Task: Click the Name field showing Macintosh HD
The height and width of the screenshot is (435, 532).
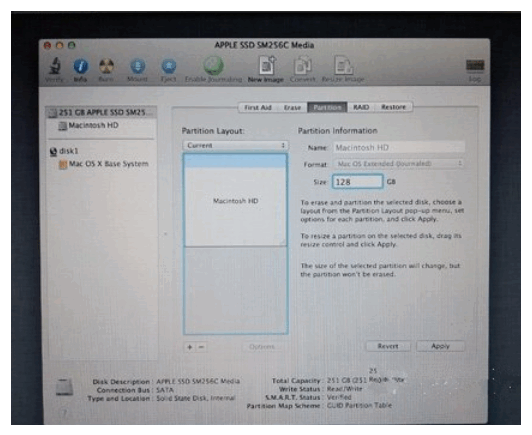Action: pos(399,148)
